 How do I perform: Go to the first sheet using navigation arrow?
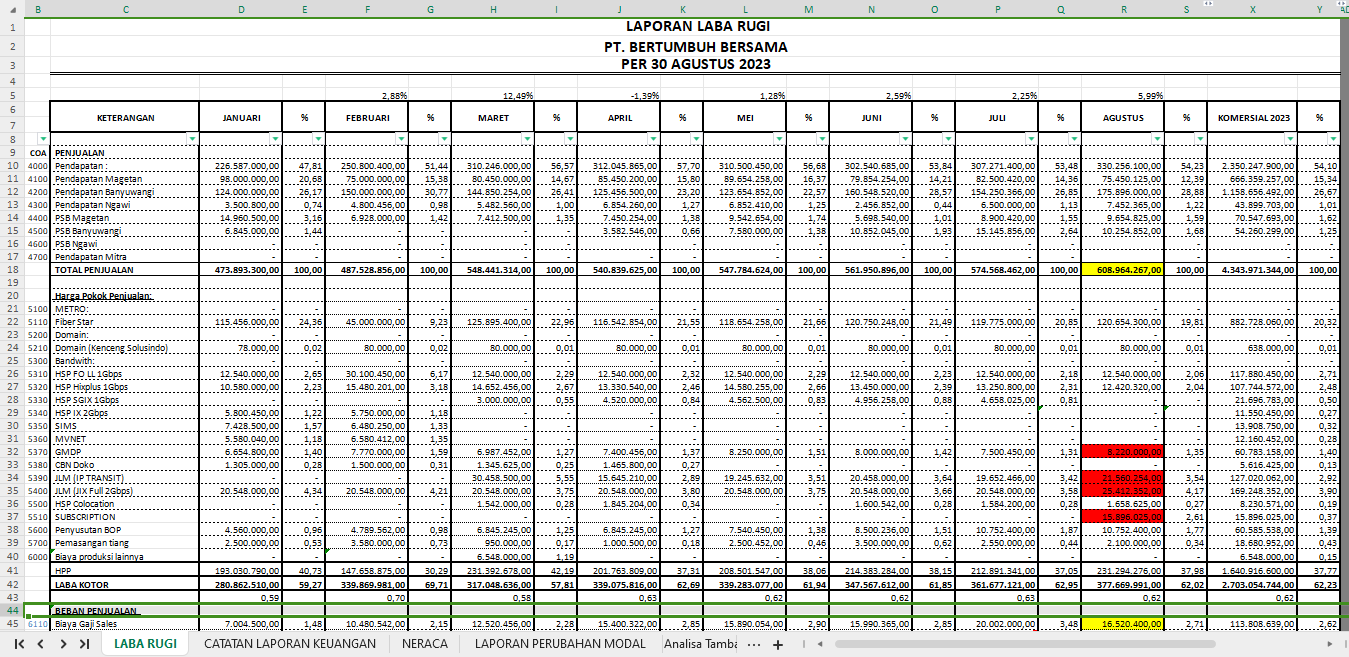[x=18, y=644]
